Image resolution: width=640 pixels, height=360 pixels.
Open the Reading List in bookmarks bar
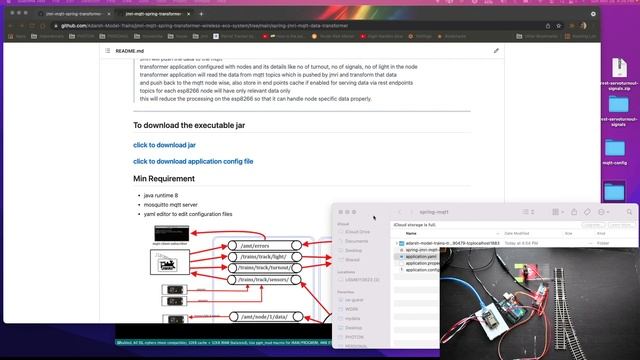click(x=581, y=36)
